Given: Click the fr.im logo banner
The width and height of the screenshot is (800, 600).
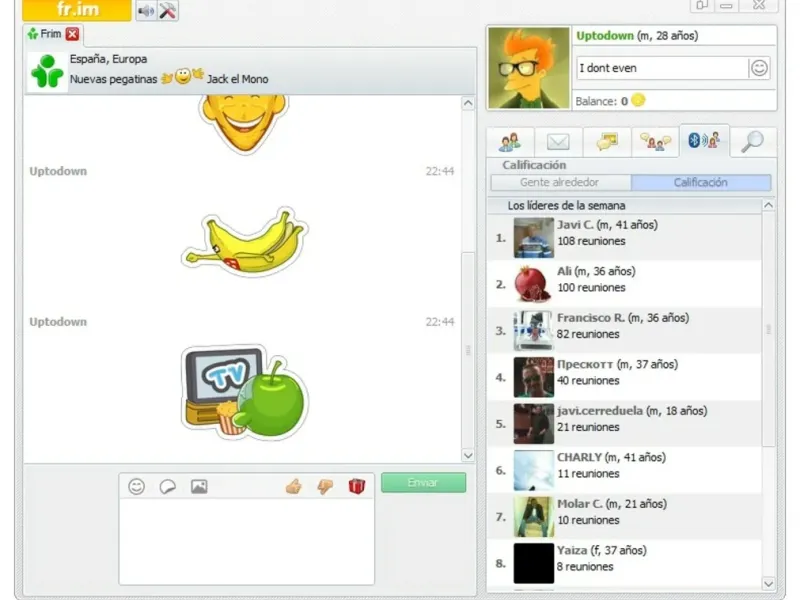Looking at the screenshot, I should (77, 10).
